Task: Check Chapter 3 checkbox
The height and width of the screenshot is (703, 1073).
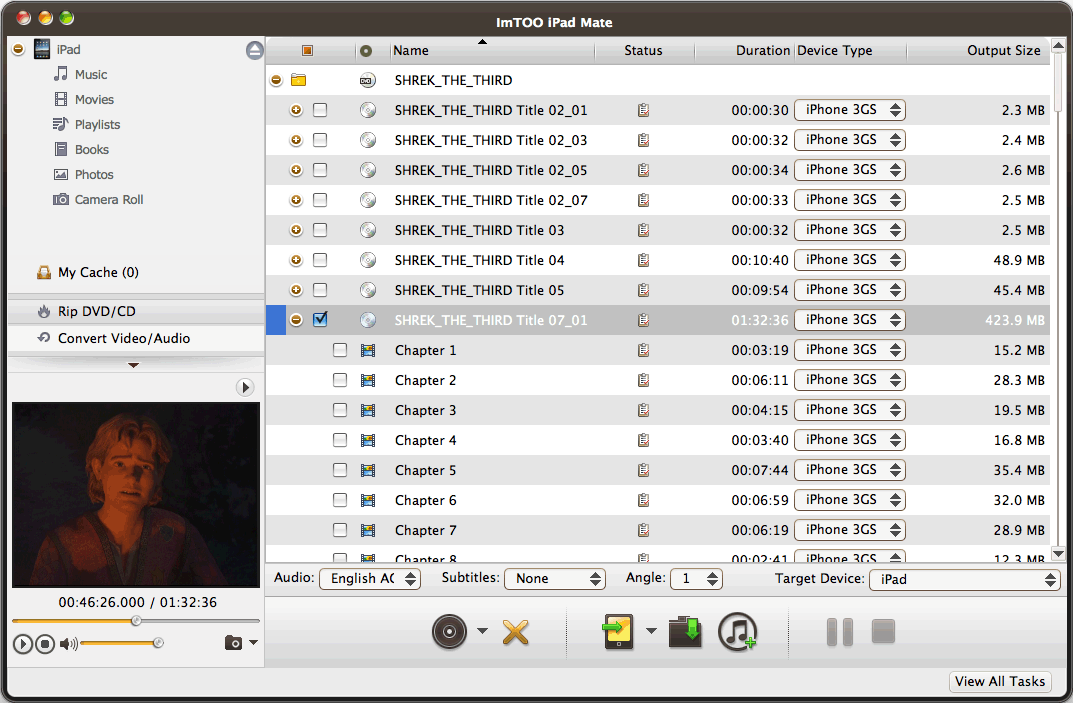Action: 339,410
